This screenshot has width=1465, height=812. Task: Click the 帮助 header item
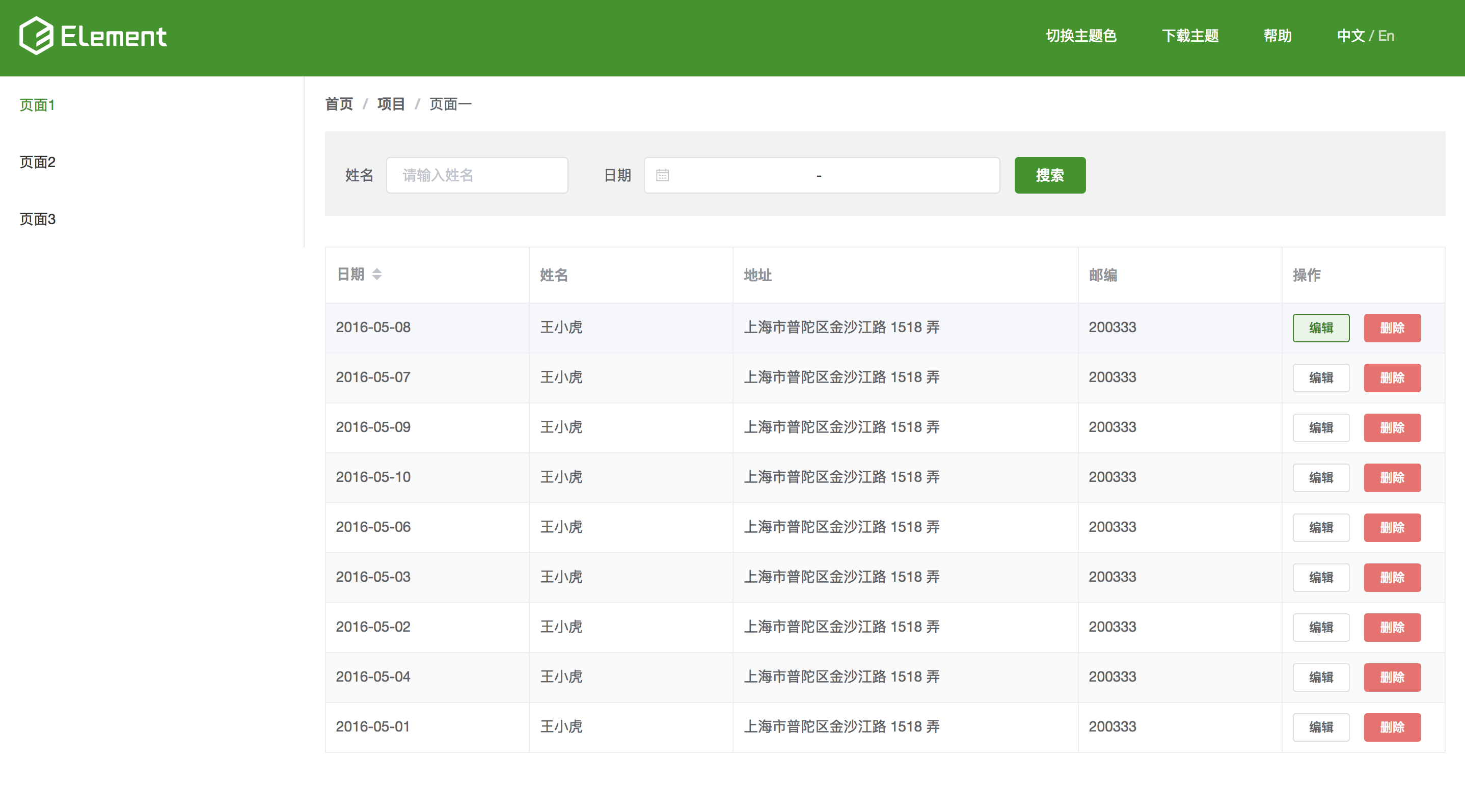point(1278,36)
